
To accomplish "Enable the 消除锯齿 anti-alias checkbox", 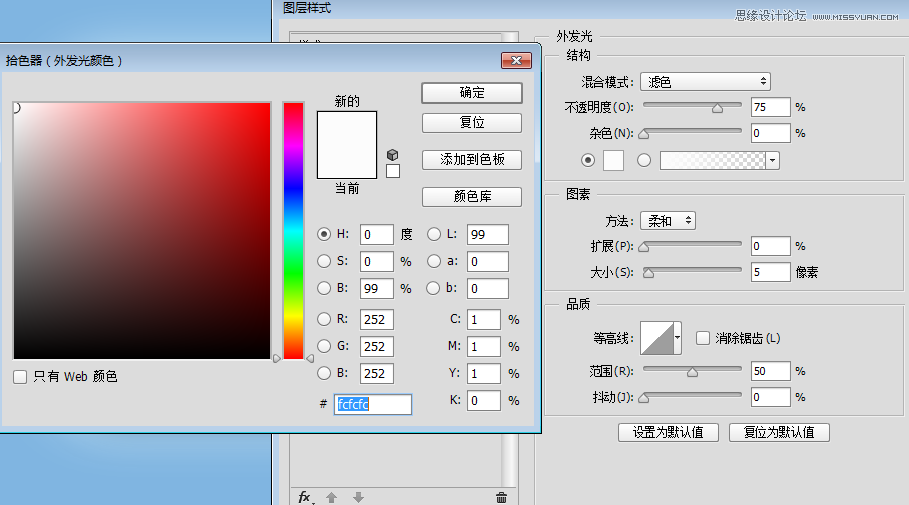I will [x=703, y=338].
